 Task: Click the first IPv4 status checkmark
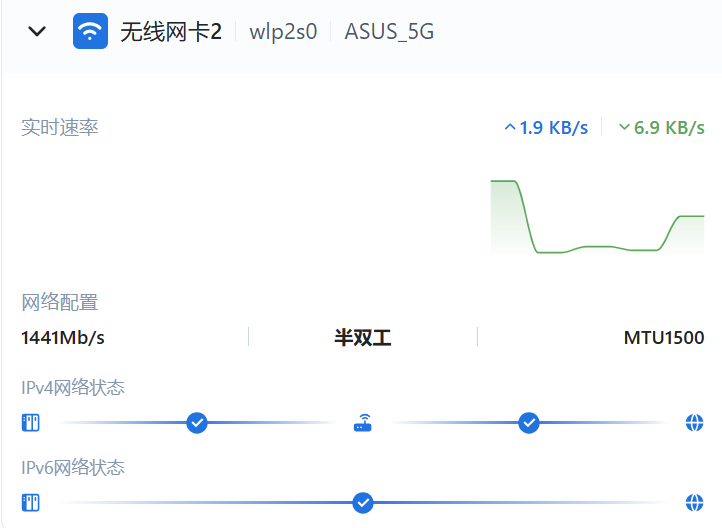197,423
